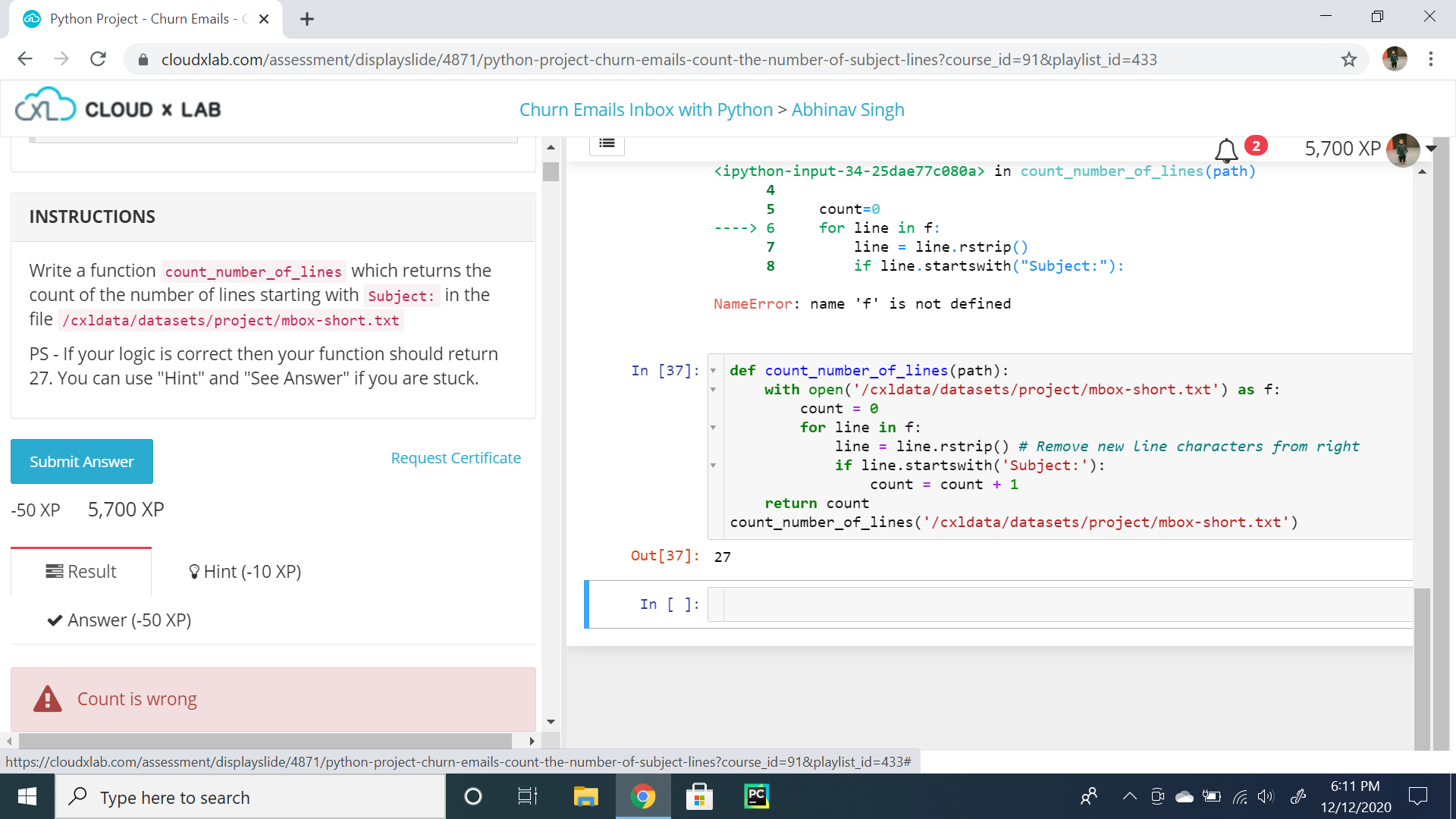Expand the profile dropdown caret
The width and height of the screenshot is (1456, 819).
coord(1431,149)
